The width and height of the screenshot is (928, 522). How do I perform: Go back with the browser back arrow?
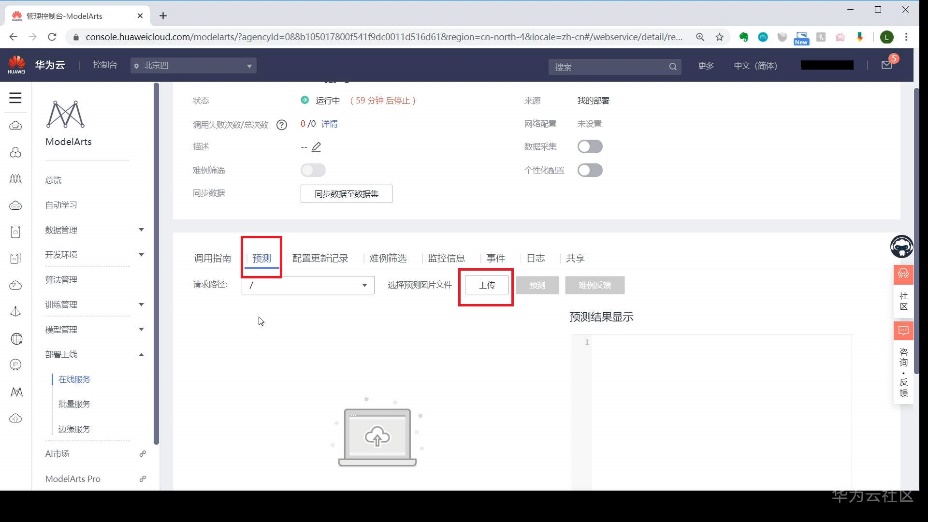pos(13,37)
